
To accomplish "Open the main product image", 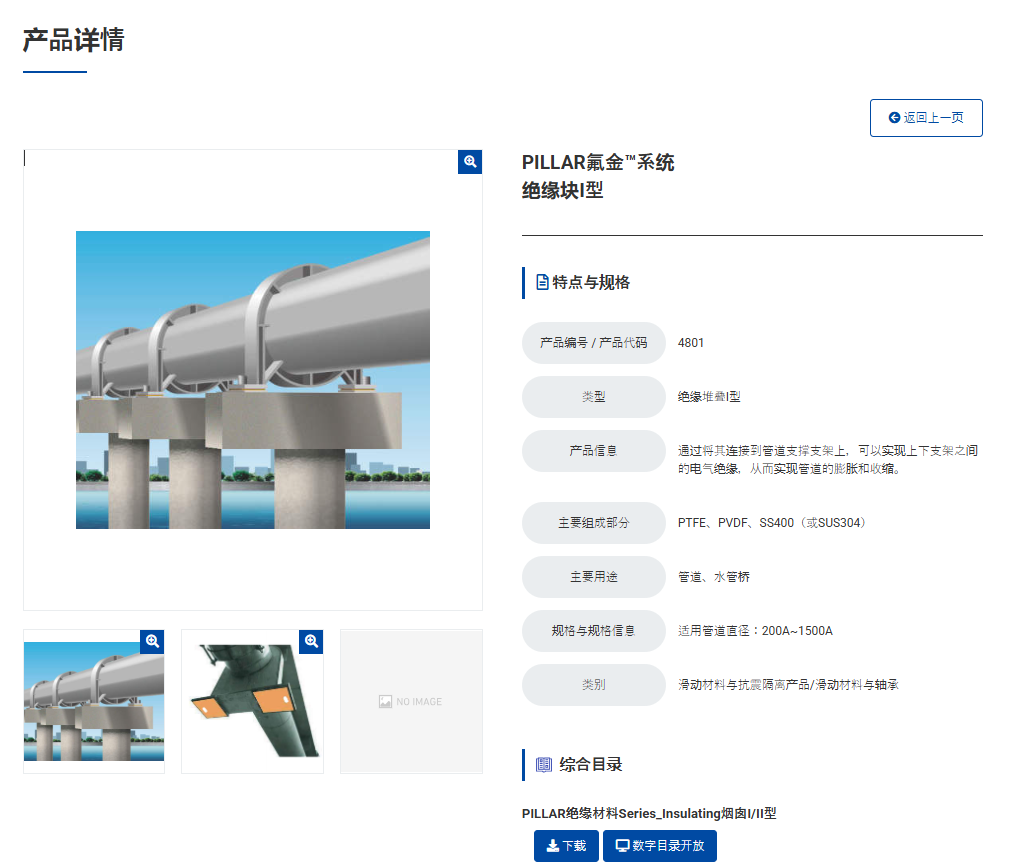I will (252, 380).
